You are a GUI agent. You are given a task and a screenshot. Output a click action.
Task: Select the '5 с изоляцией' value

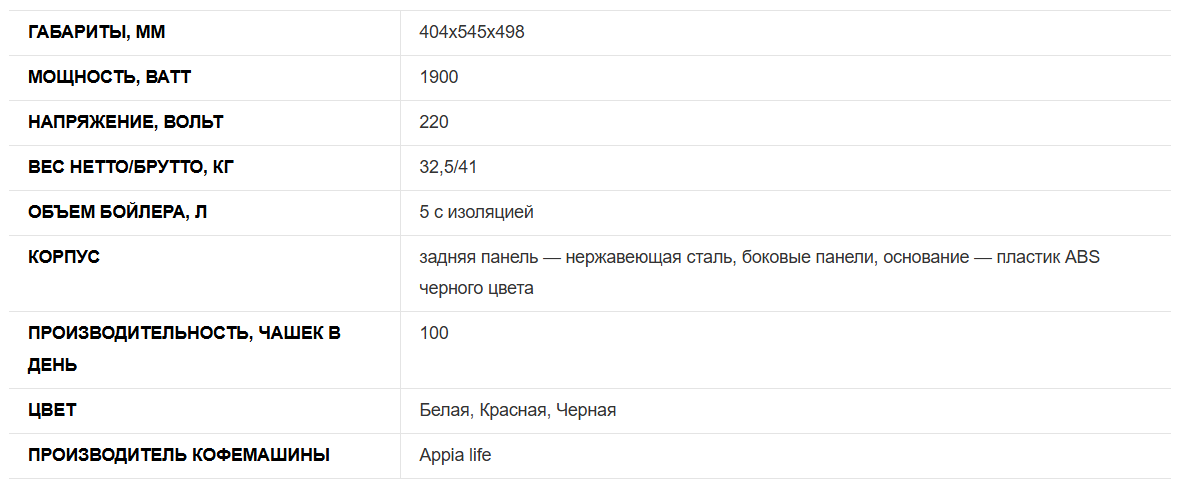[477, 212]
